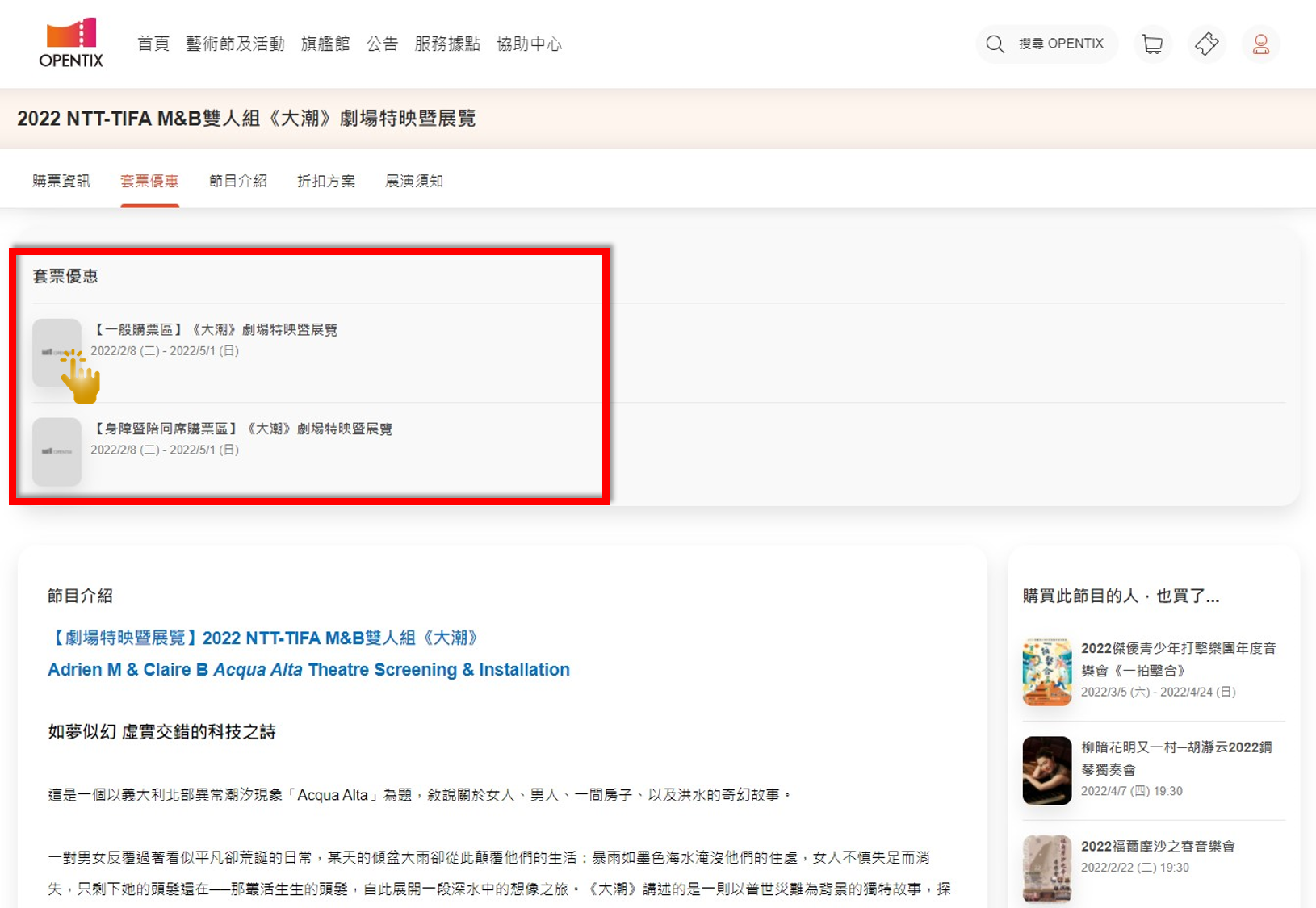This screenshot has width=1316, height=908.
Task: Click the OPENTIX logo
Action: tap(71, 43)
